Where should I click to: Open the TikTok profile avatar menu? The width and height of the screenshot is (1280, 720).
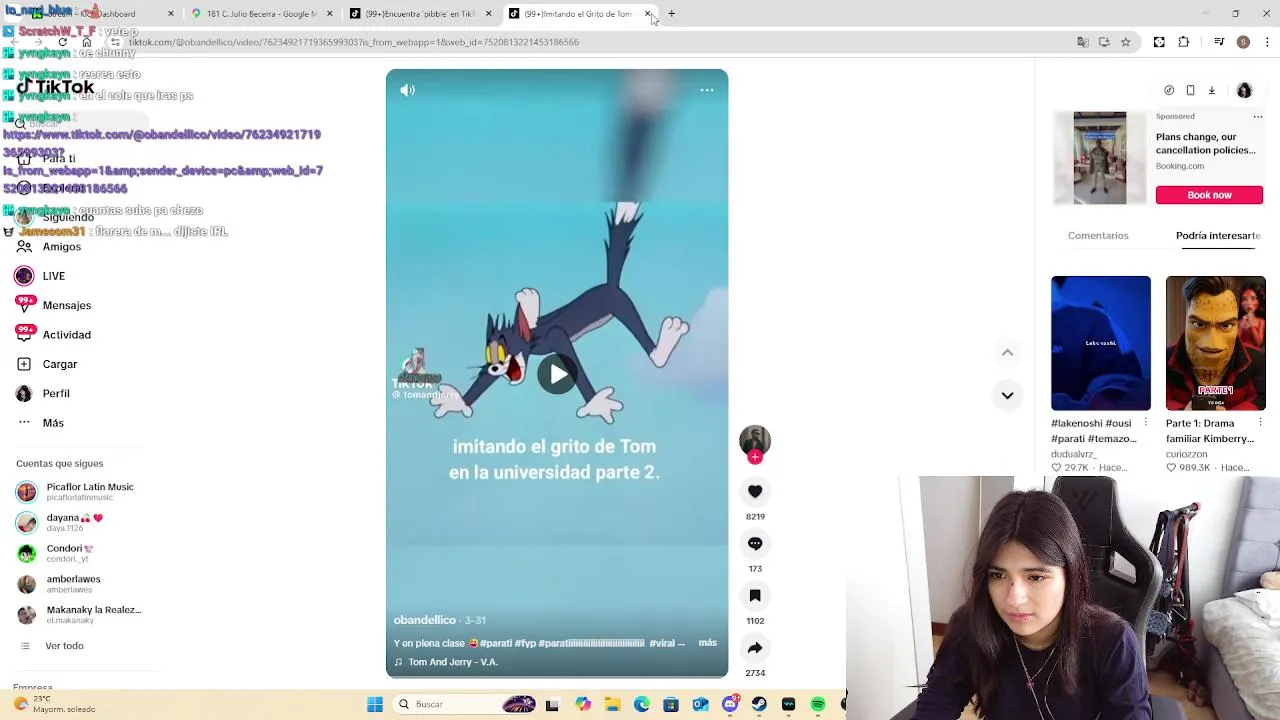tap(1244, 90)
